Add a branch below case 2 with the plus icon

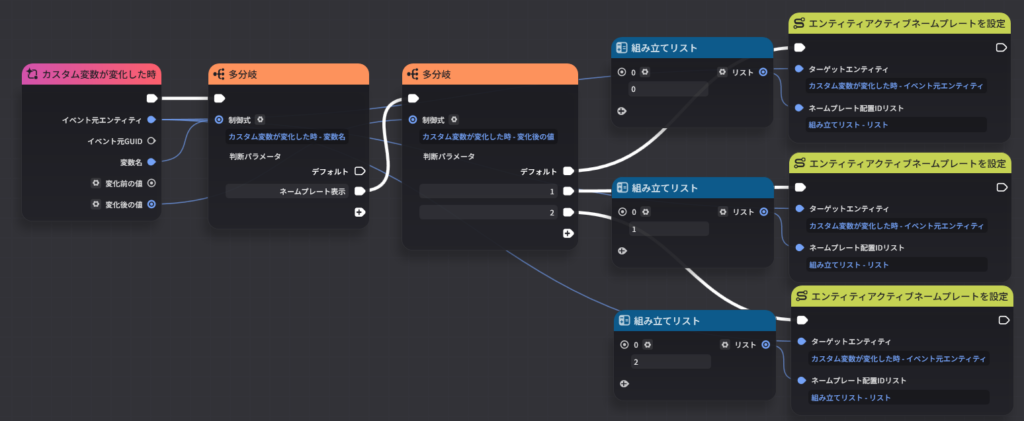tap(568, 233)
